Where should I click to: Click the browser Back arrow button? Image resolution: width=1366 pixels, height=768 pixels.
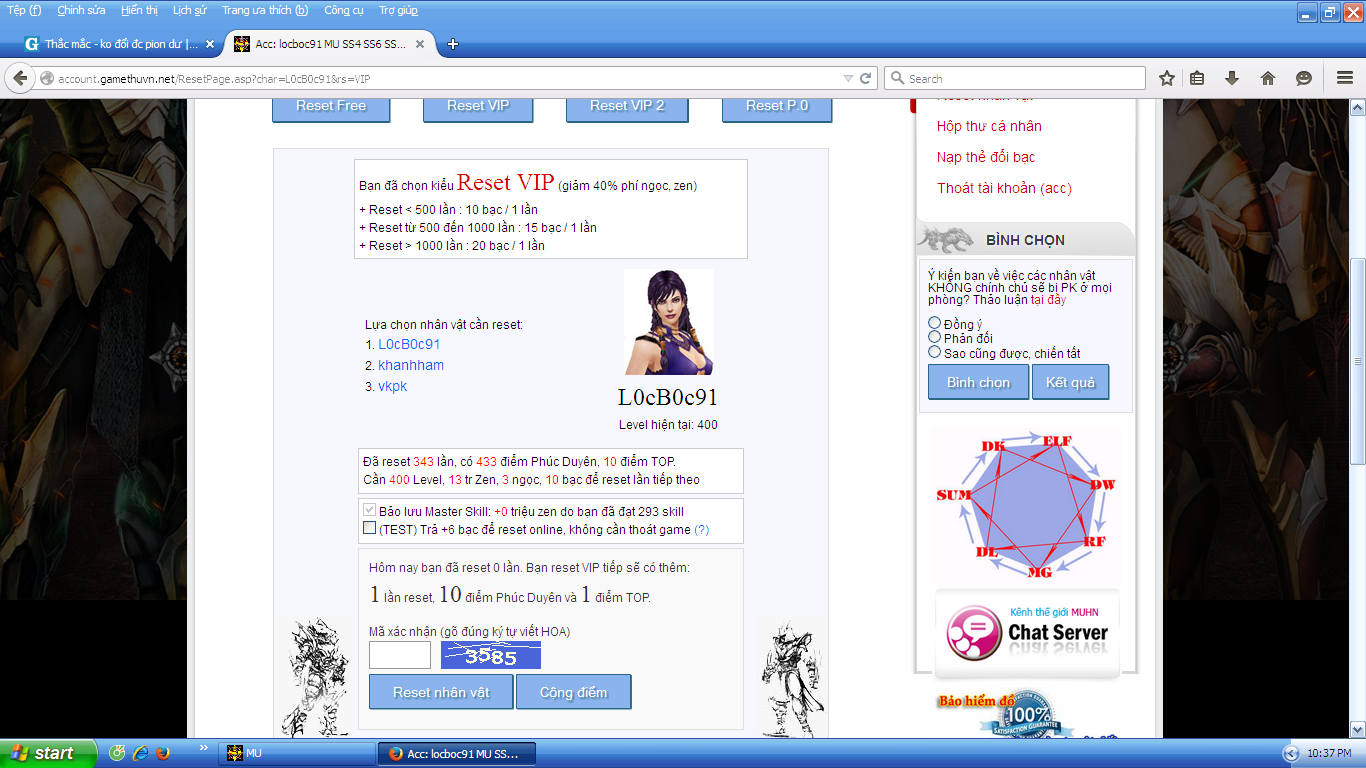click(21, 78)
